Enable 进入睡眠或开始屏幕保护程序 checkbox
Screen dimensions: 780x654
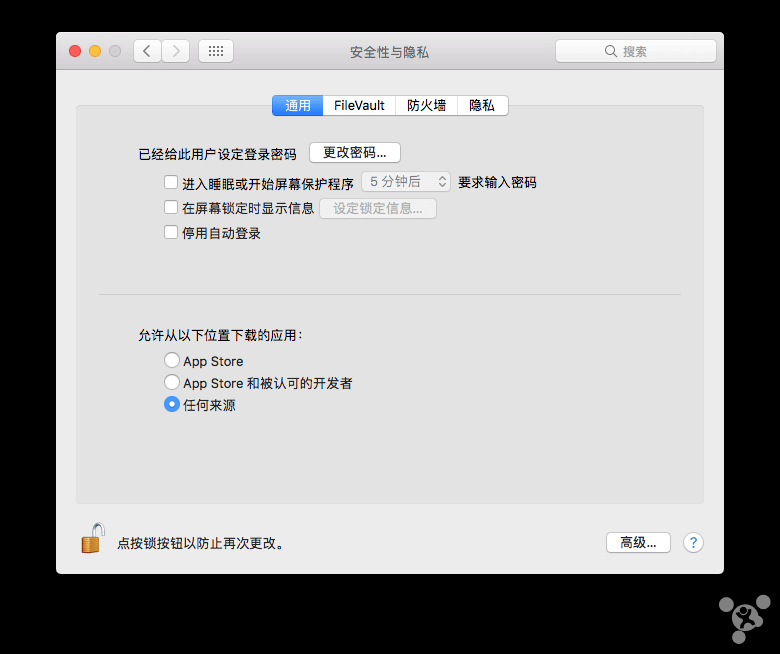coord(171,182)
